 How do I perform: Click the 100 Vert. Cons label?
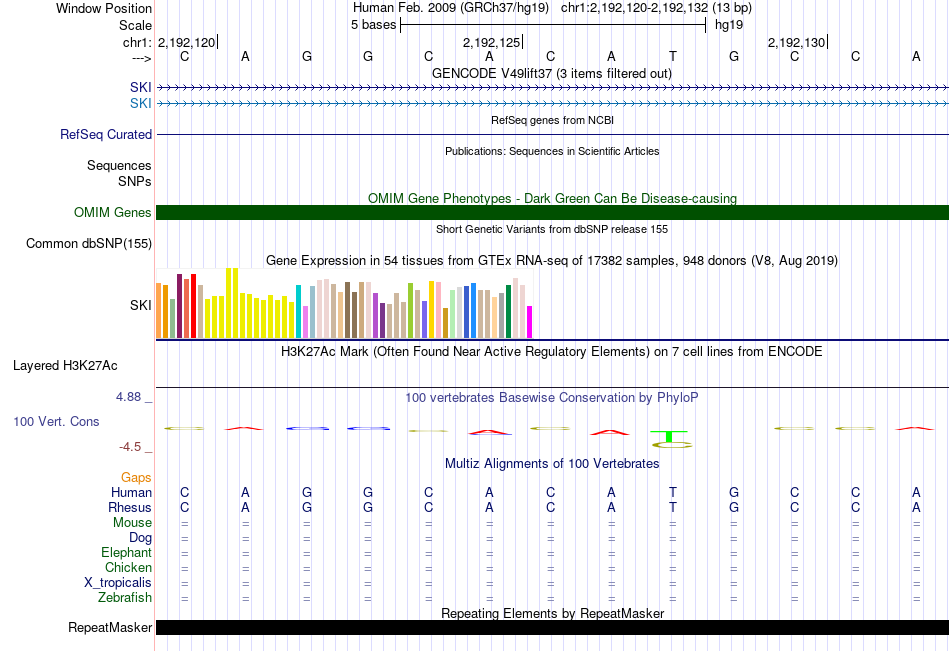(x=56, y=422)
